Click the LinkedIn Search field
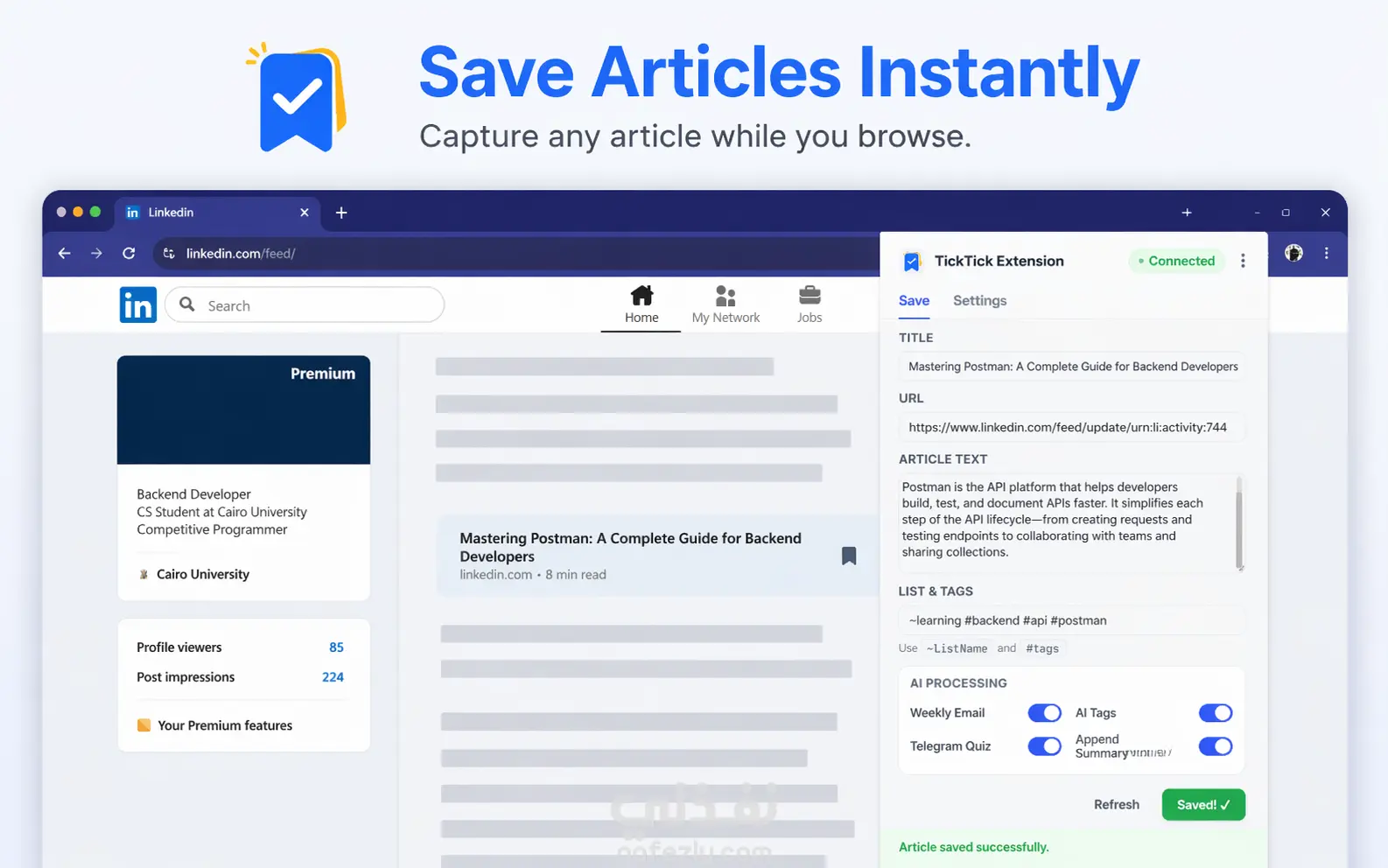Screen dimensions: 1388x868 point(305,304)
